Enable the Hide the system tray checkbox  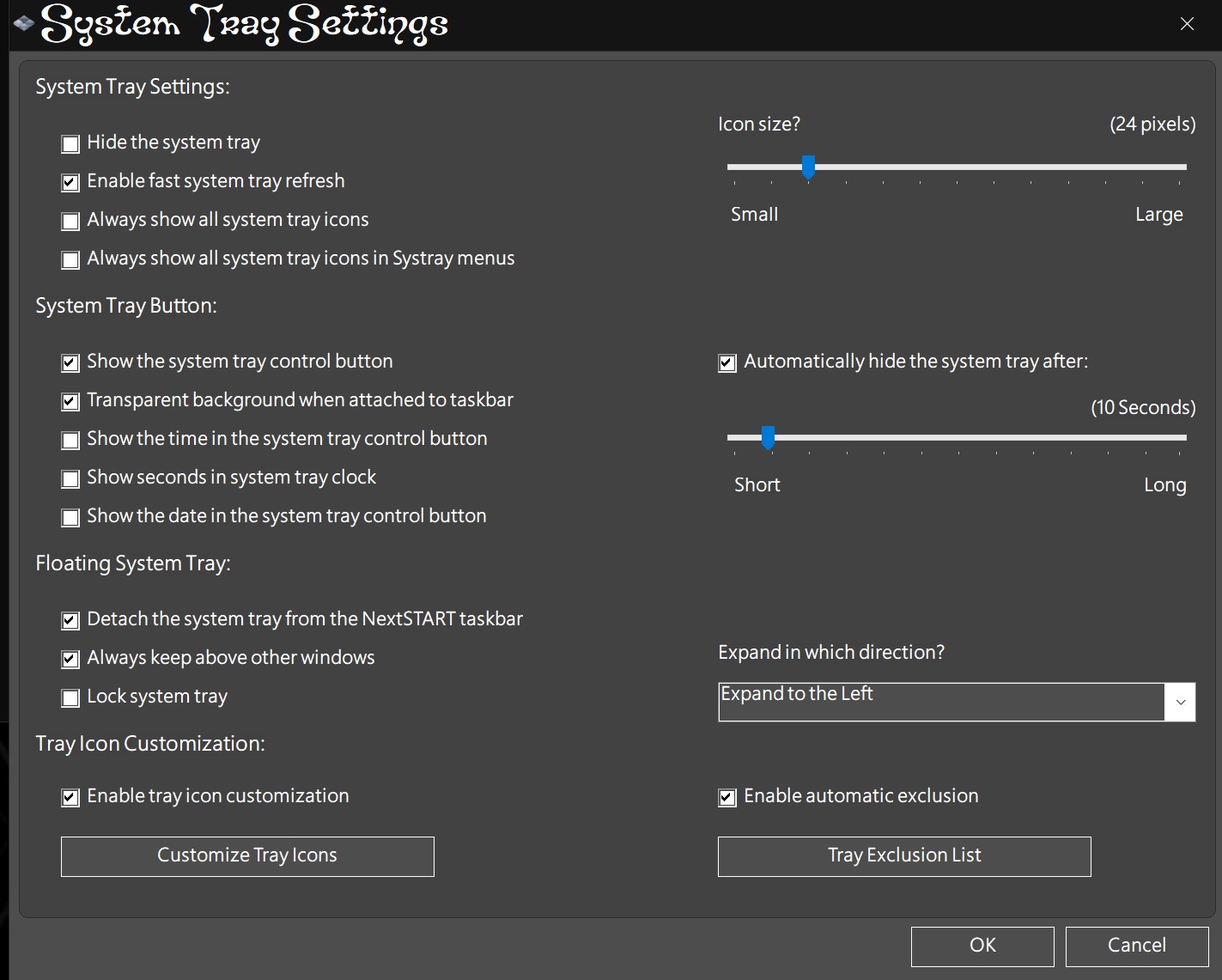70,144
